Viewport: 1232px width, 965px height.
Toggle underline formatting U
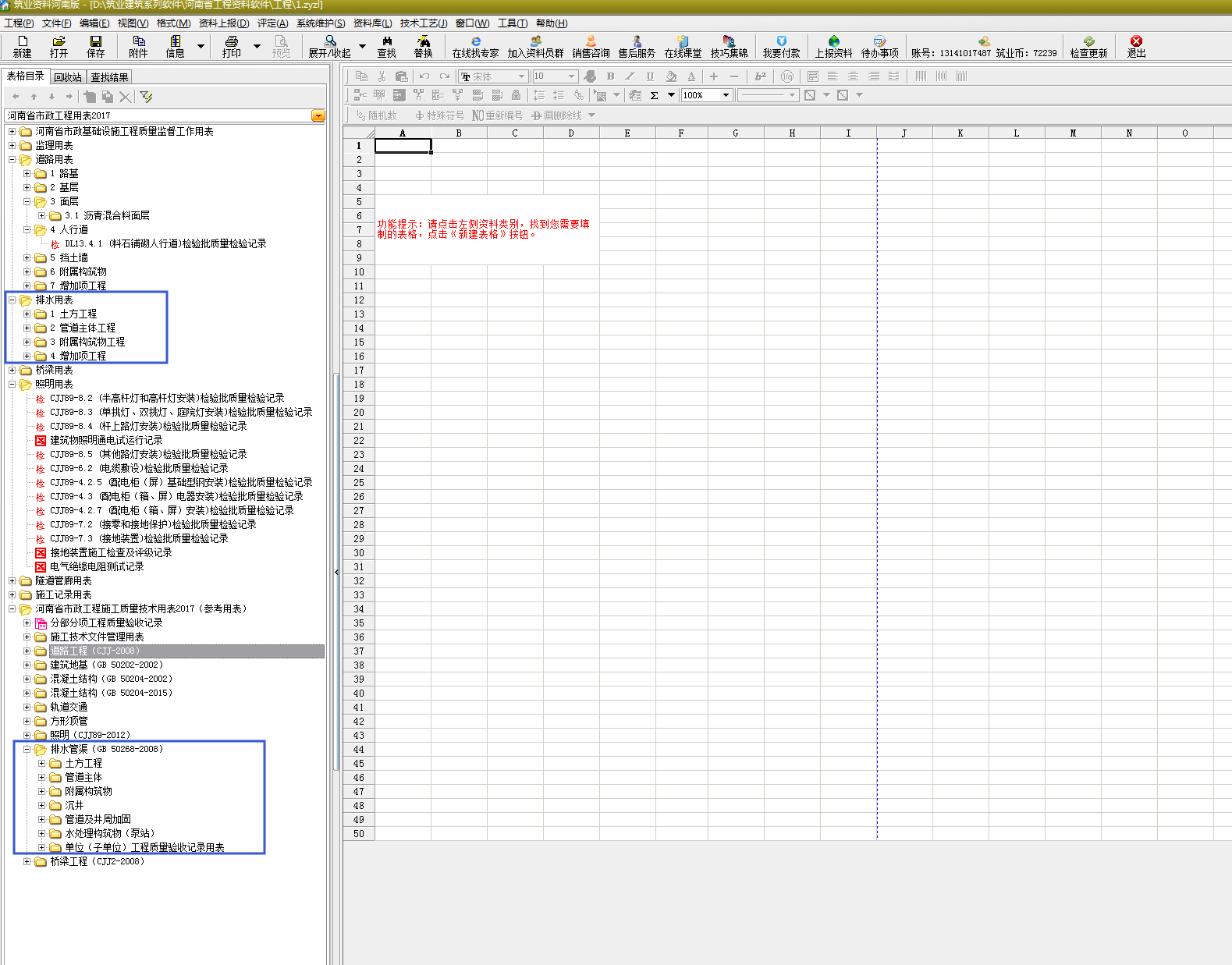click(x=650, y=76)
